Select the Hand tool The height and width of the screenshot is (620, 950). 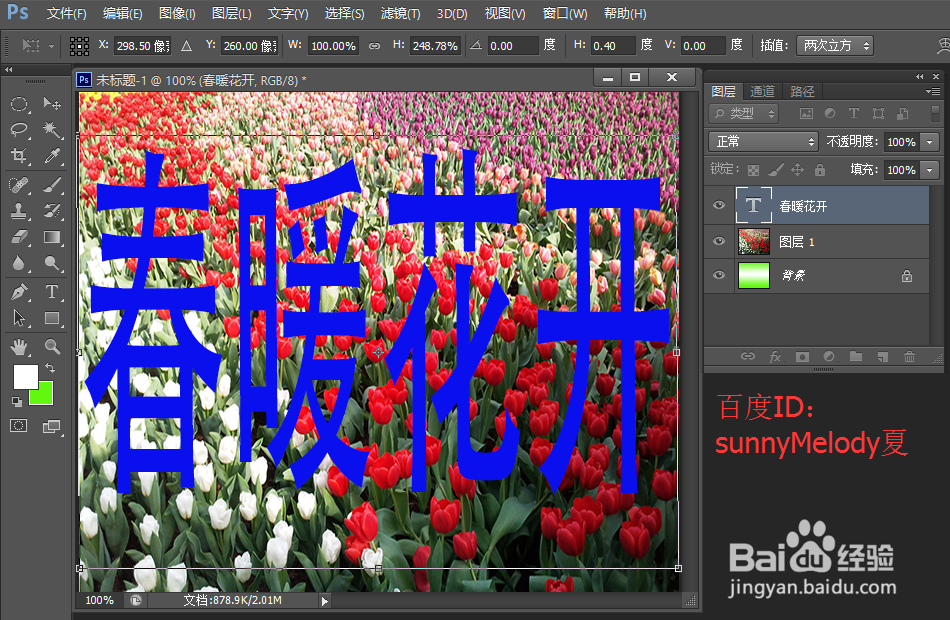[x=19, y=347]
